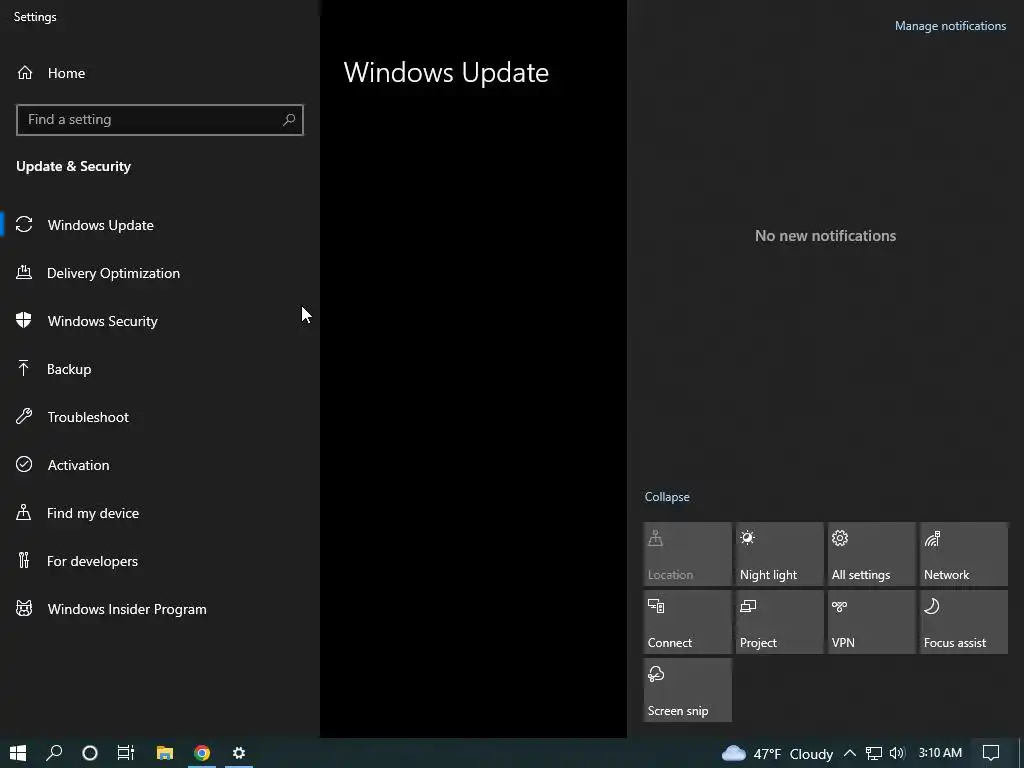Open Windows Security section

(159, 321)
